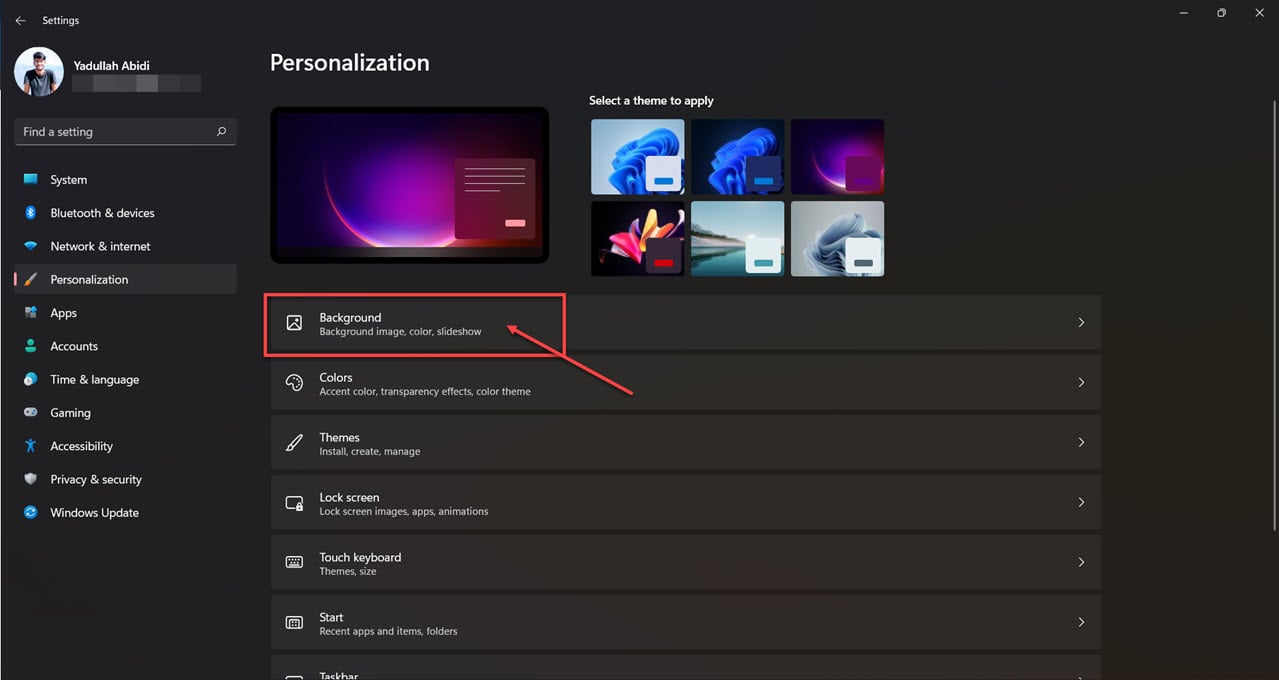1279x680 pixels.
Task: Click the Find a setting search box
Action: pyautogui.click(x=124, y=131)
